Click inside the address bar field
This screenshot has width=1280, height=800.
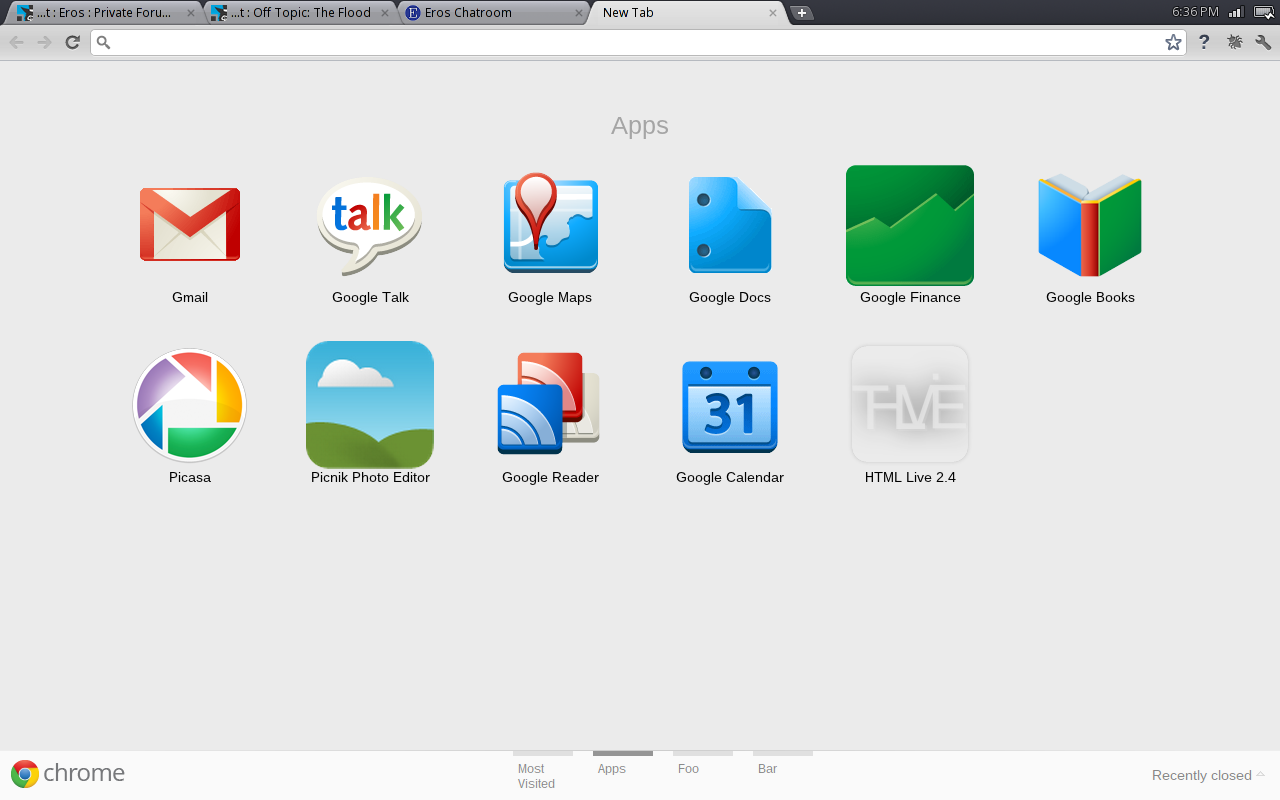pyautogui.click(x=638, y=42)
